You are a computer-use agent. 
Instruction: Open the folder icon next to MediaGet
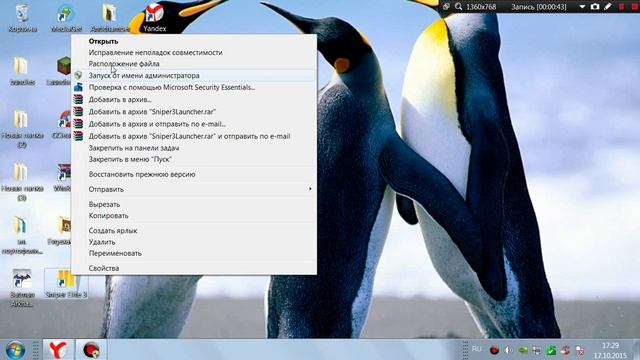[x=109, y=18]
